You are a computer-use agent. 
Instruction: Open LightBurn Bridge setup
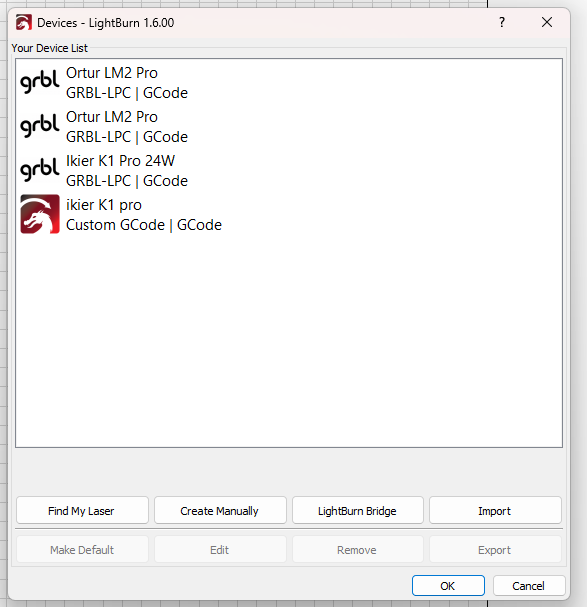357,511
